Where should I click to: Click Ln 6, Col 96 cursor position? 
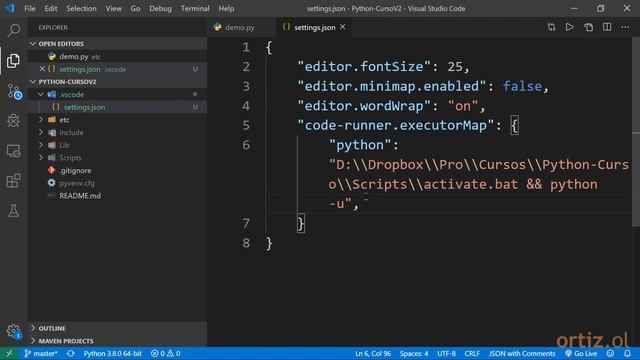point(373,353)
